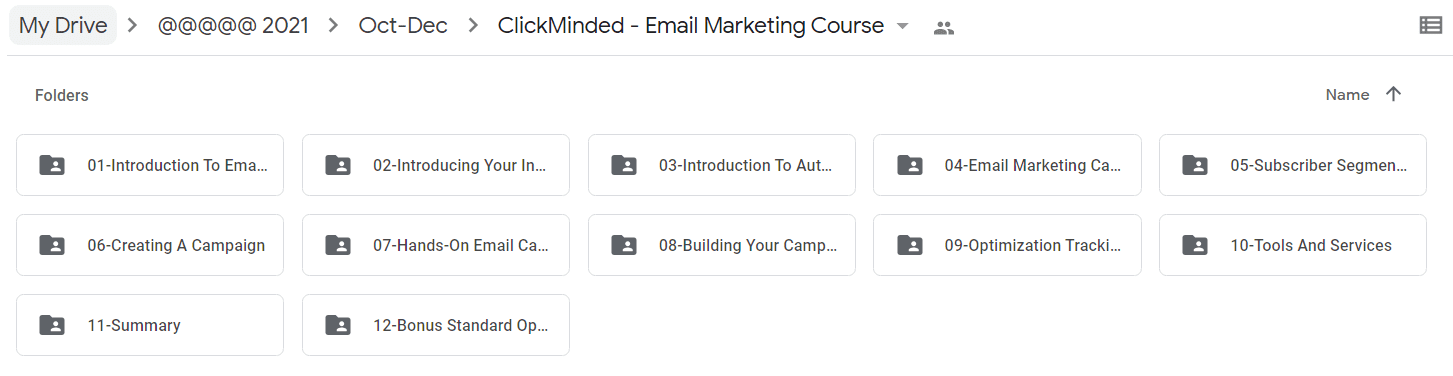Click shared folder icon of 01-Introduction To Email

tap(51, 165)
